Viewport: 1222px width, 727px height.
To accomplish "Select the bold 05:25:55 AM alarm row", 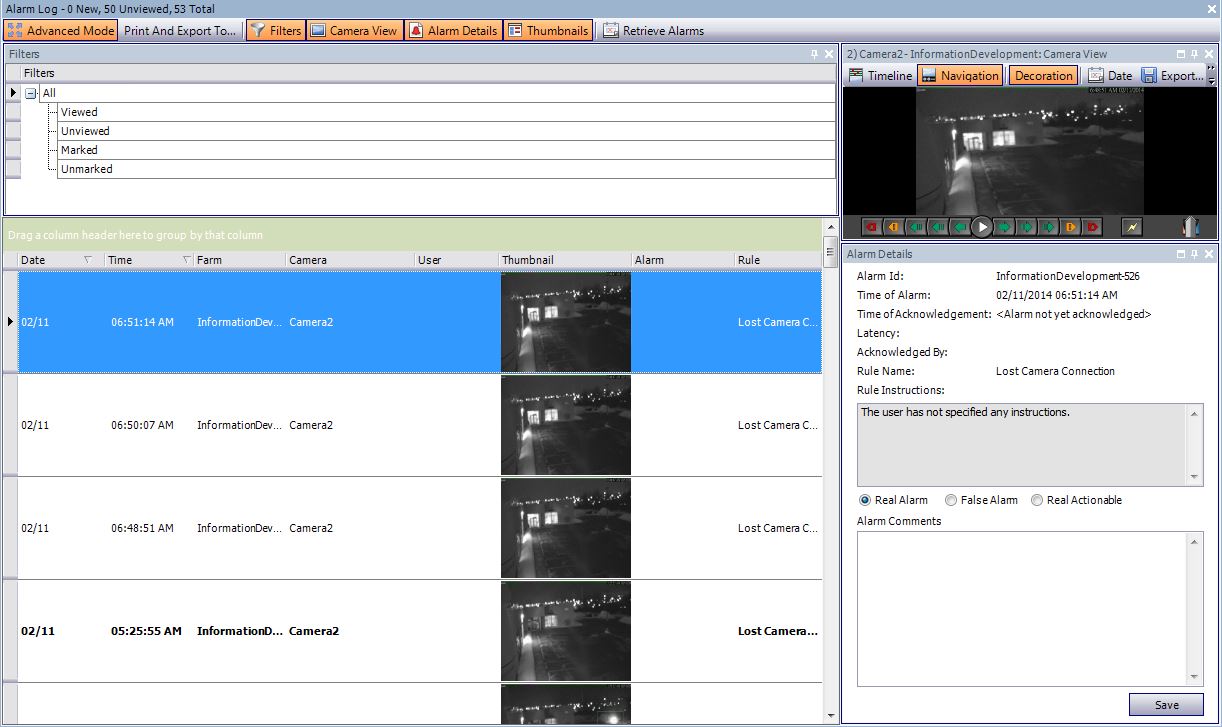I will [420, 631].
